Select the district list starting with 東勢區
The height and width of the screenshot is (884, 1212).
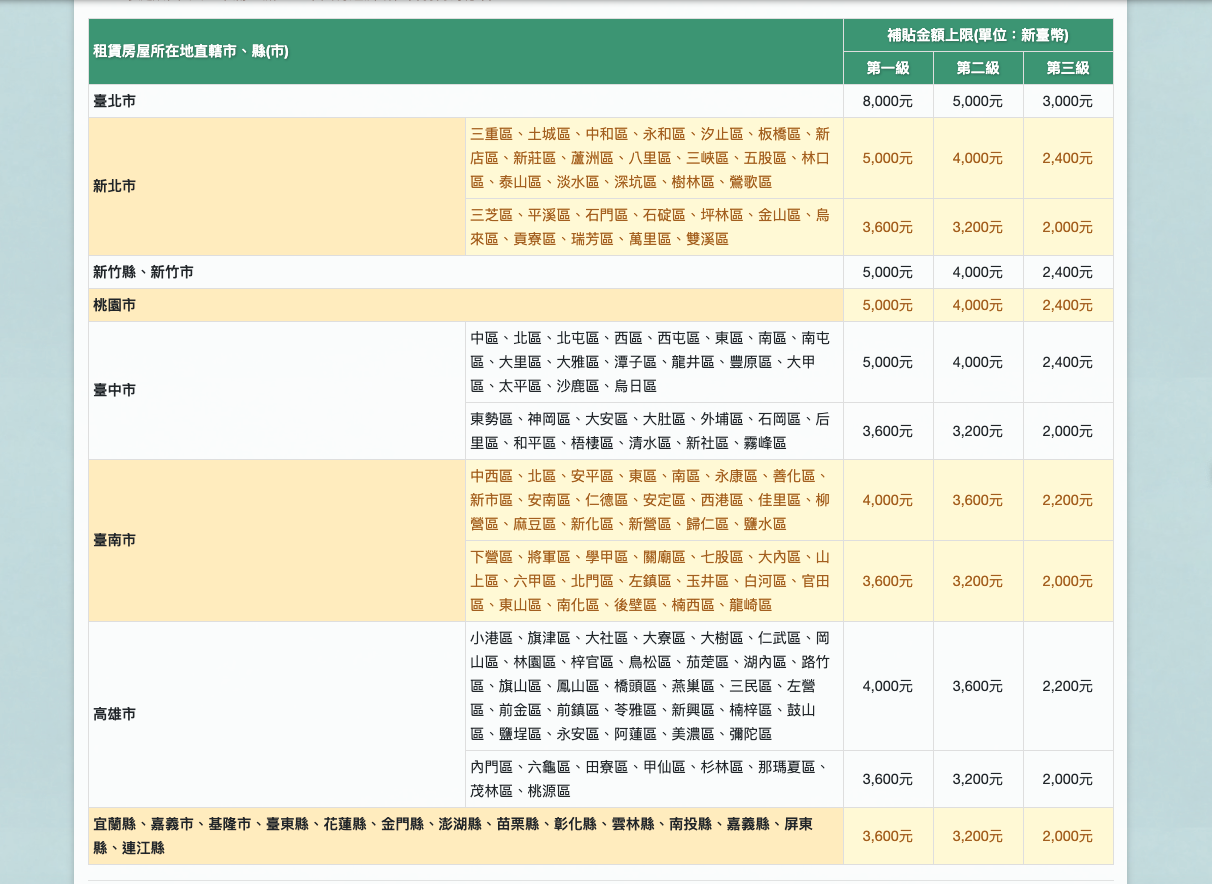tap(654, 431)
